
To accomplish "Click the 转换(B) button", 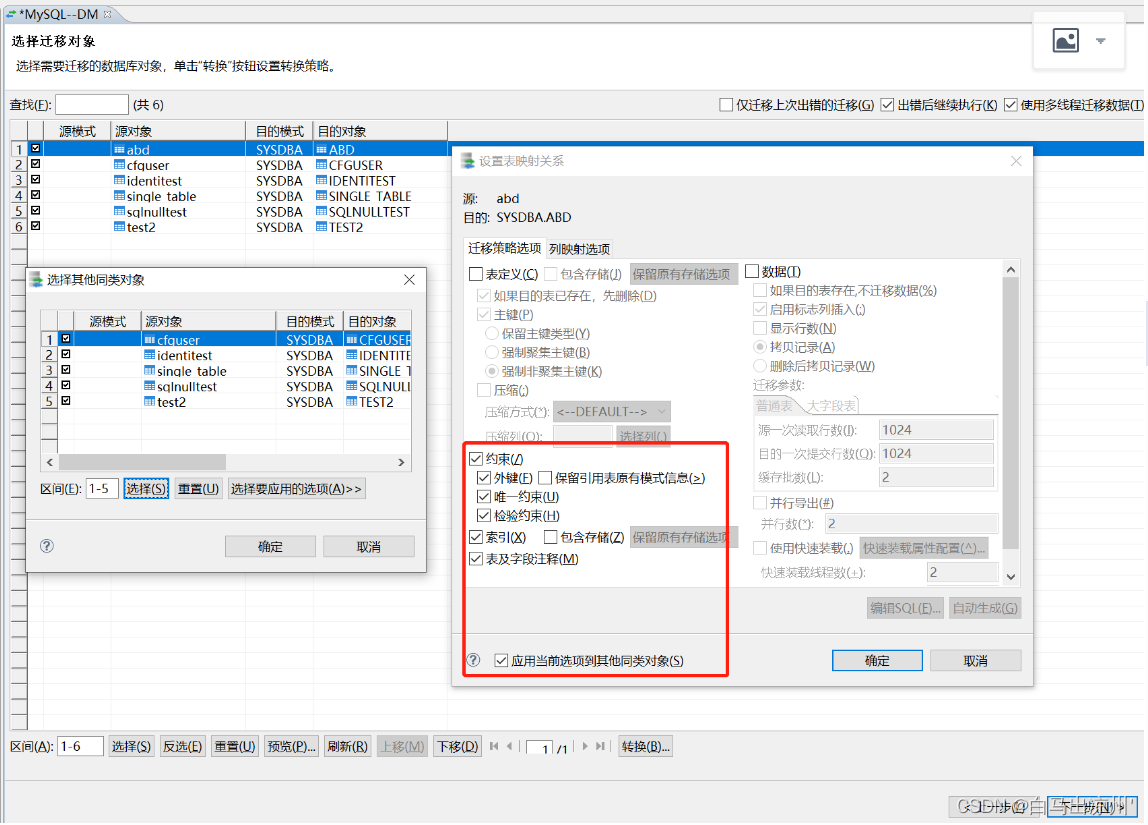I will click(x=644, y=746).
